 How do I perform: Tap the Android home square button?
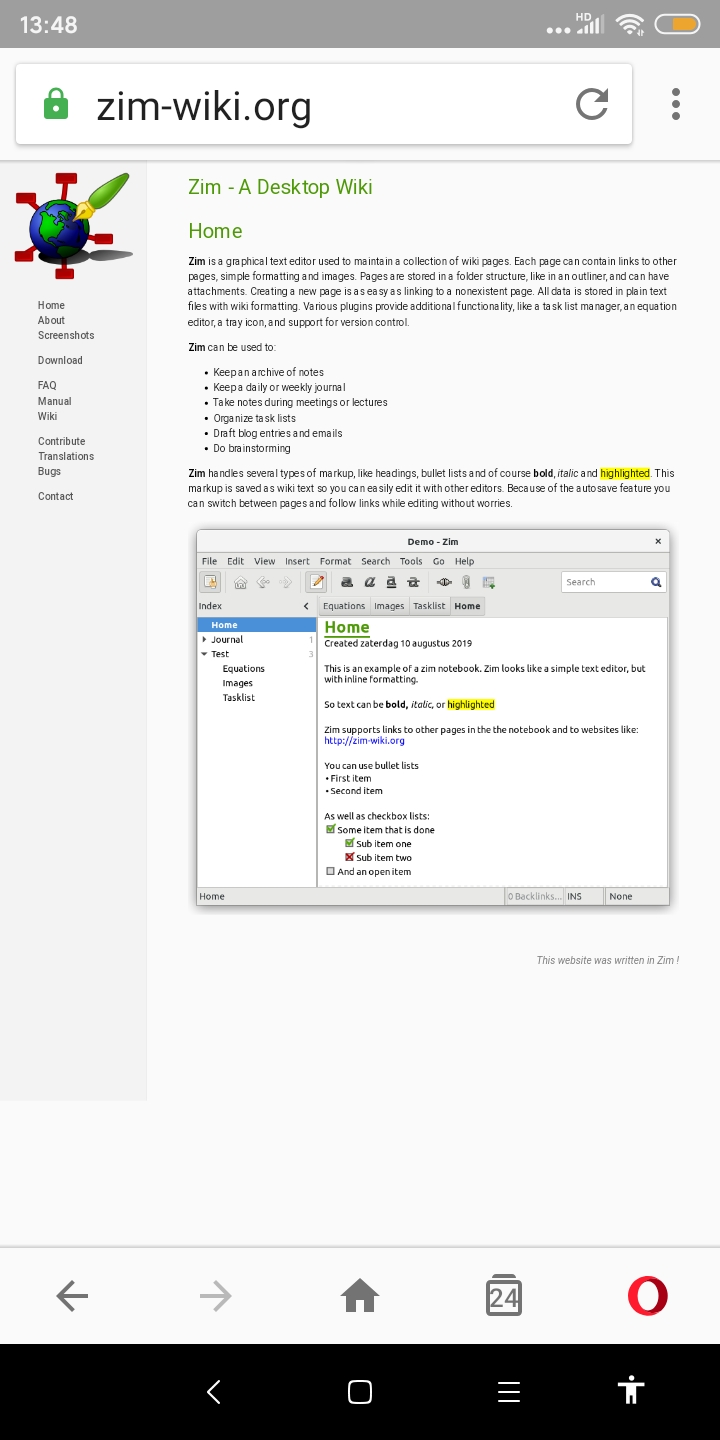click(360, 1391)
